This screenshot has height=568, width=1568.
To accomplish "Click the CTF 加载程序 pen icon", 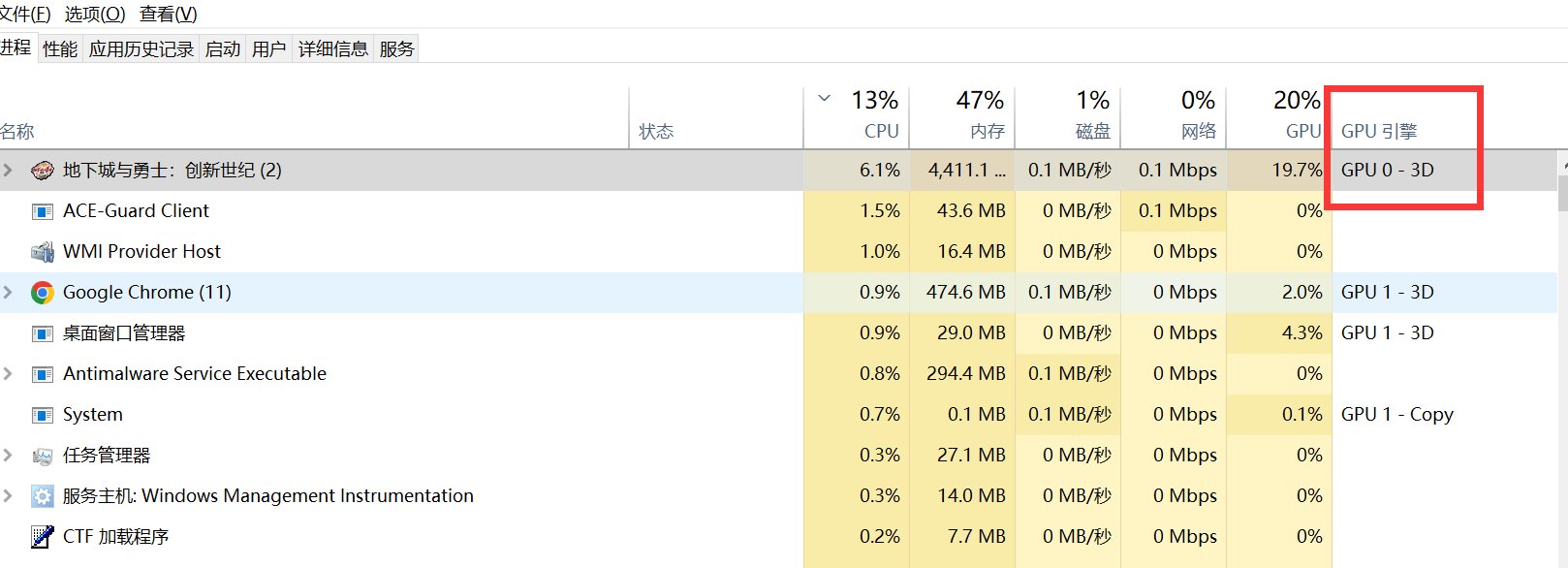I will point(42,537).
